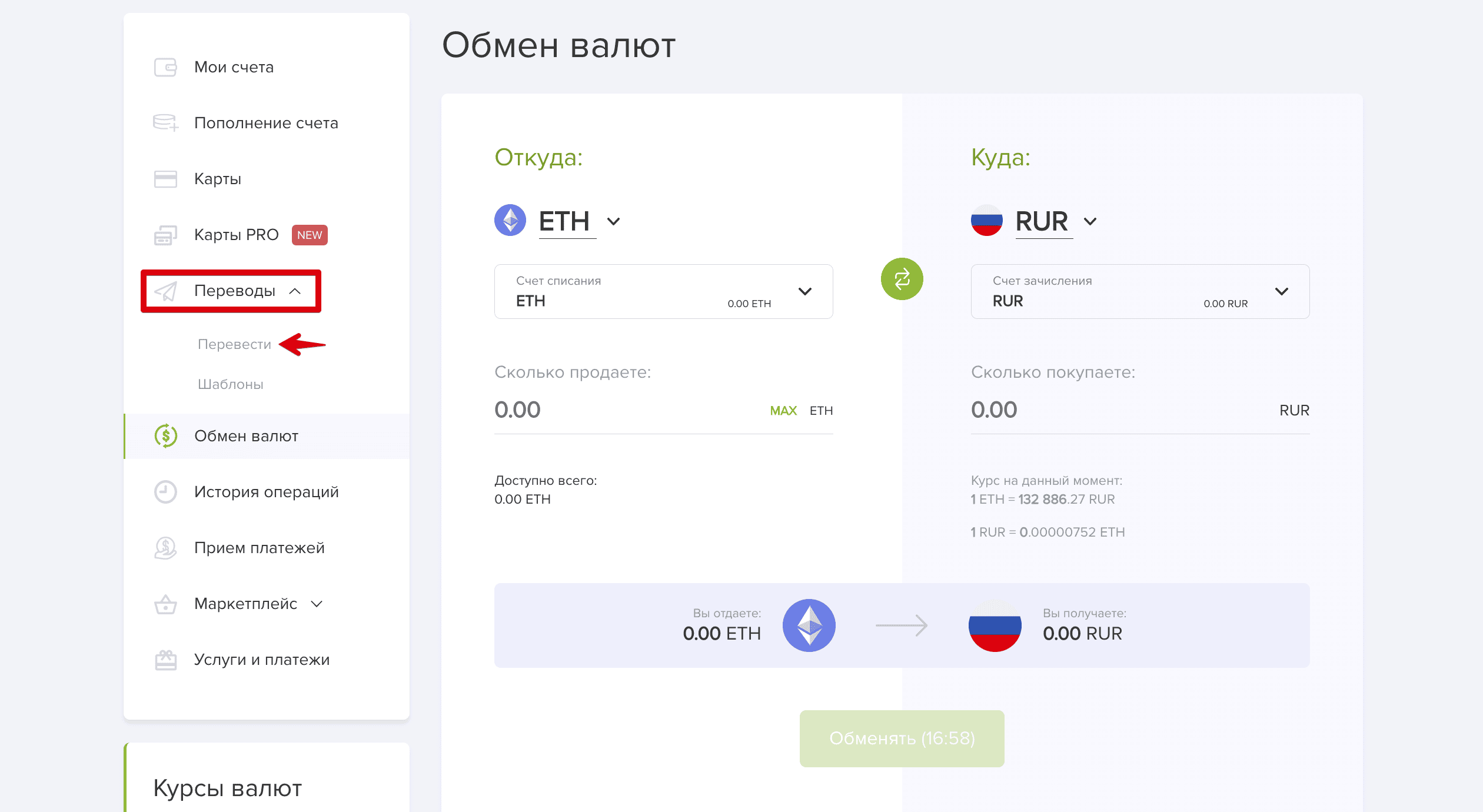Click the Обменять exchange button

902,738
